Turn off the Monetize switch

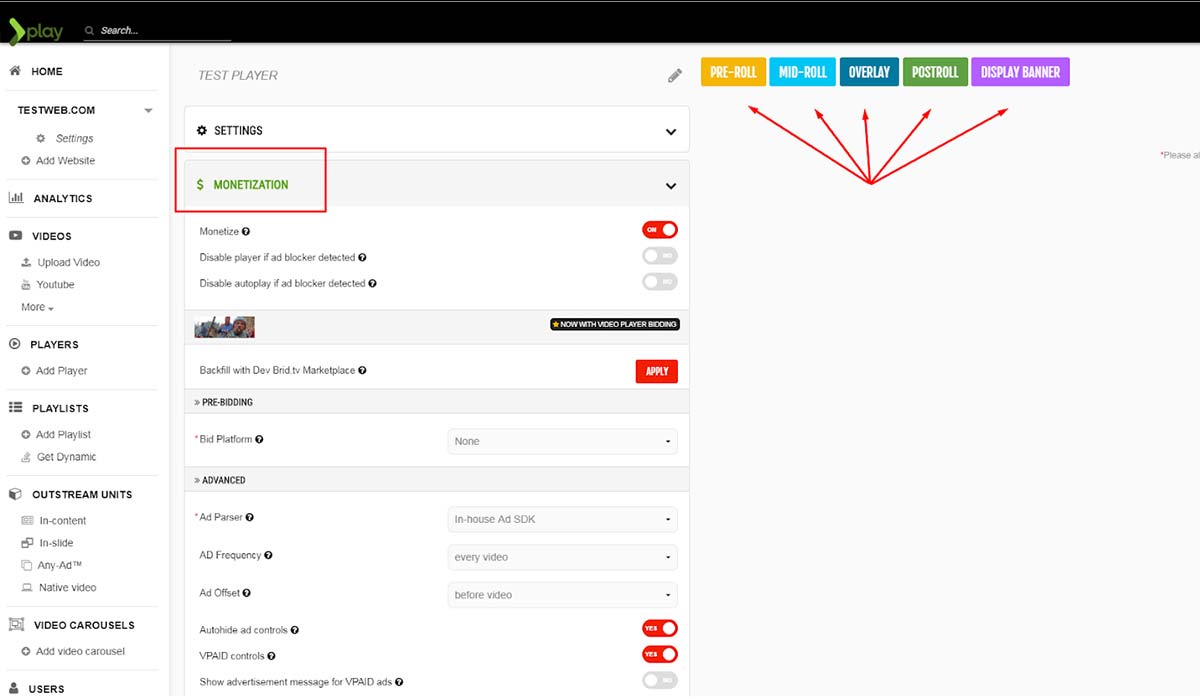[x=659, y=230]
